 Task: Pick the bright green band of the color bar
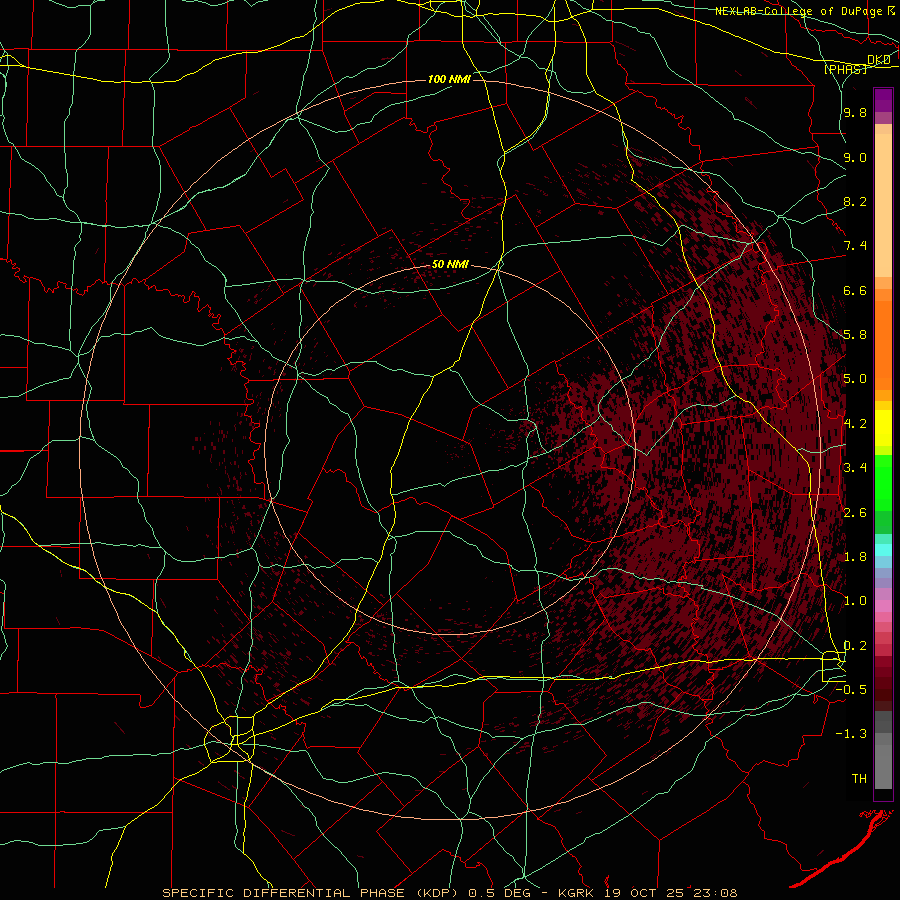click(x=883, y=483)
